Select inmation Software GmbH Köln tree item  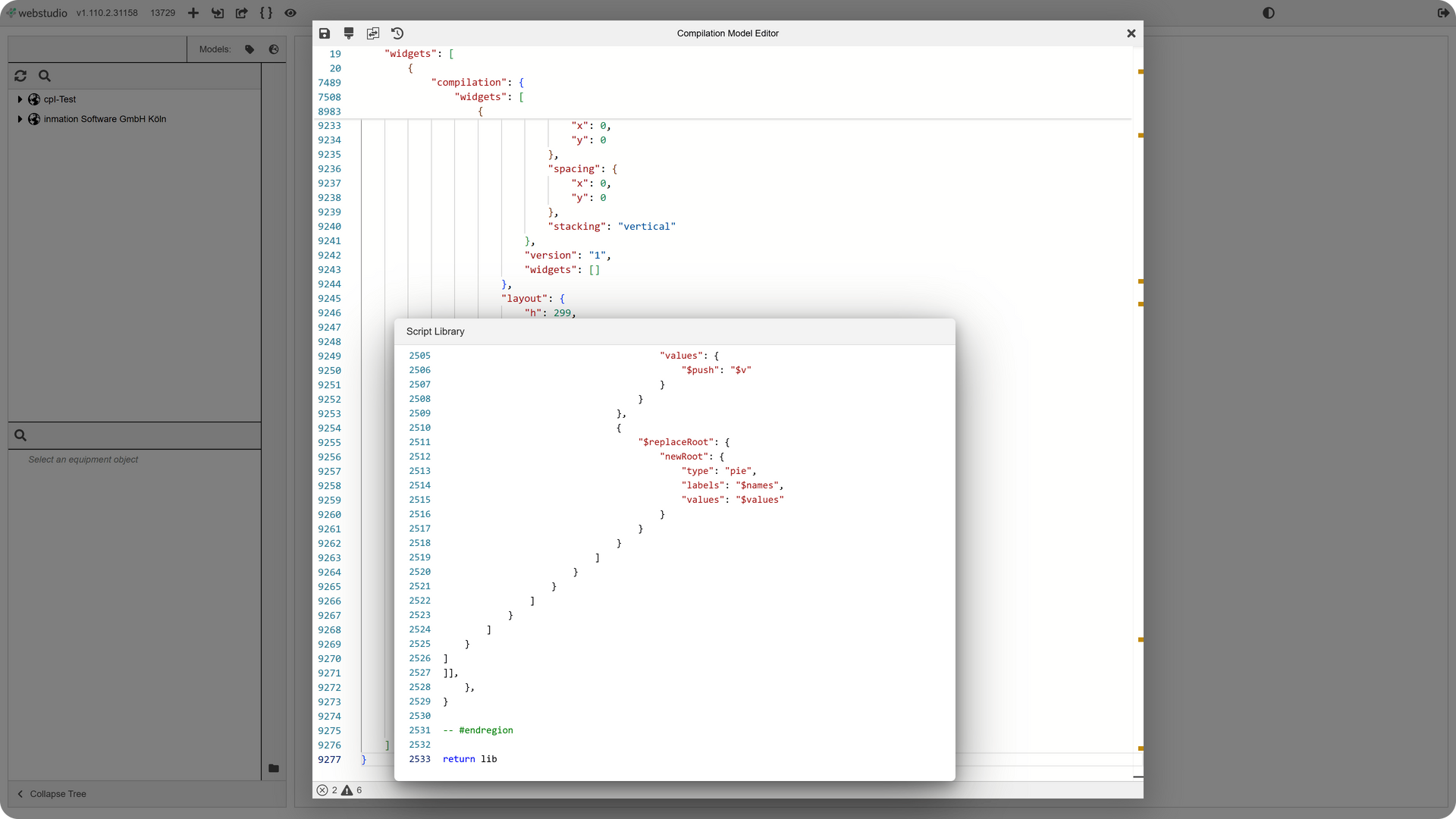click(x=105, y=119)
